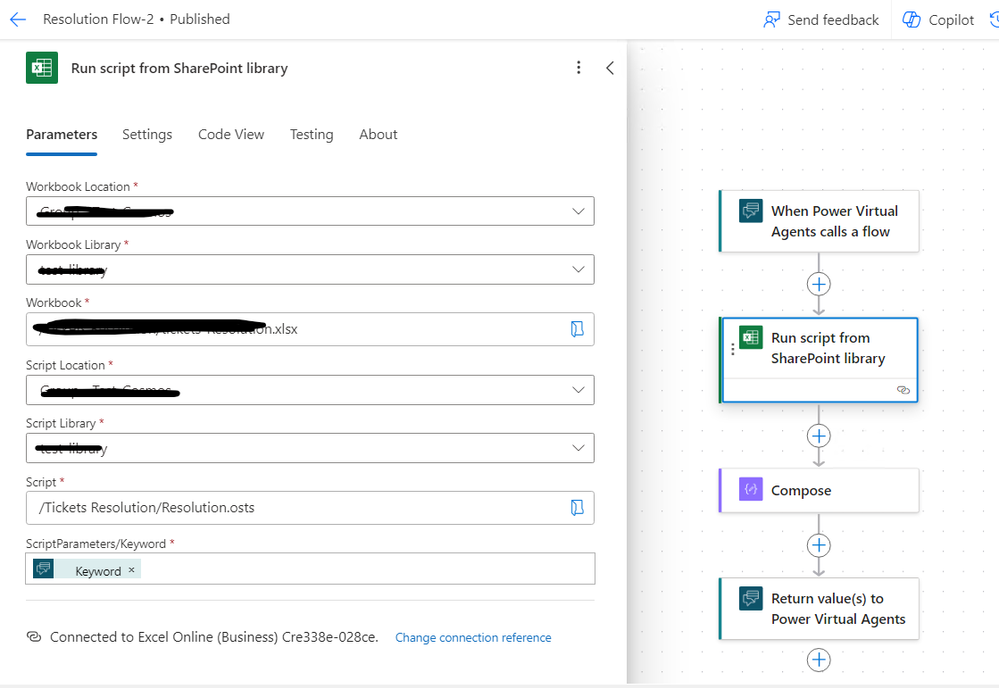Collapse the action details panel
Image resolution: width=999 pixels, height=688 pixels.
pyautogui.click(x=610, y=68)
